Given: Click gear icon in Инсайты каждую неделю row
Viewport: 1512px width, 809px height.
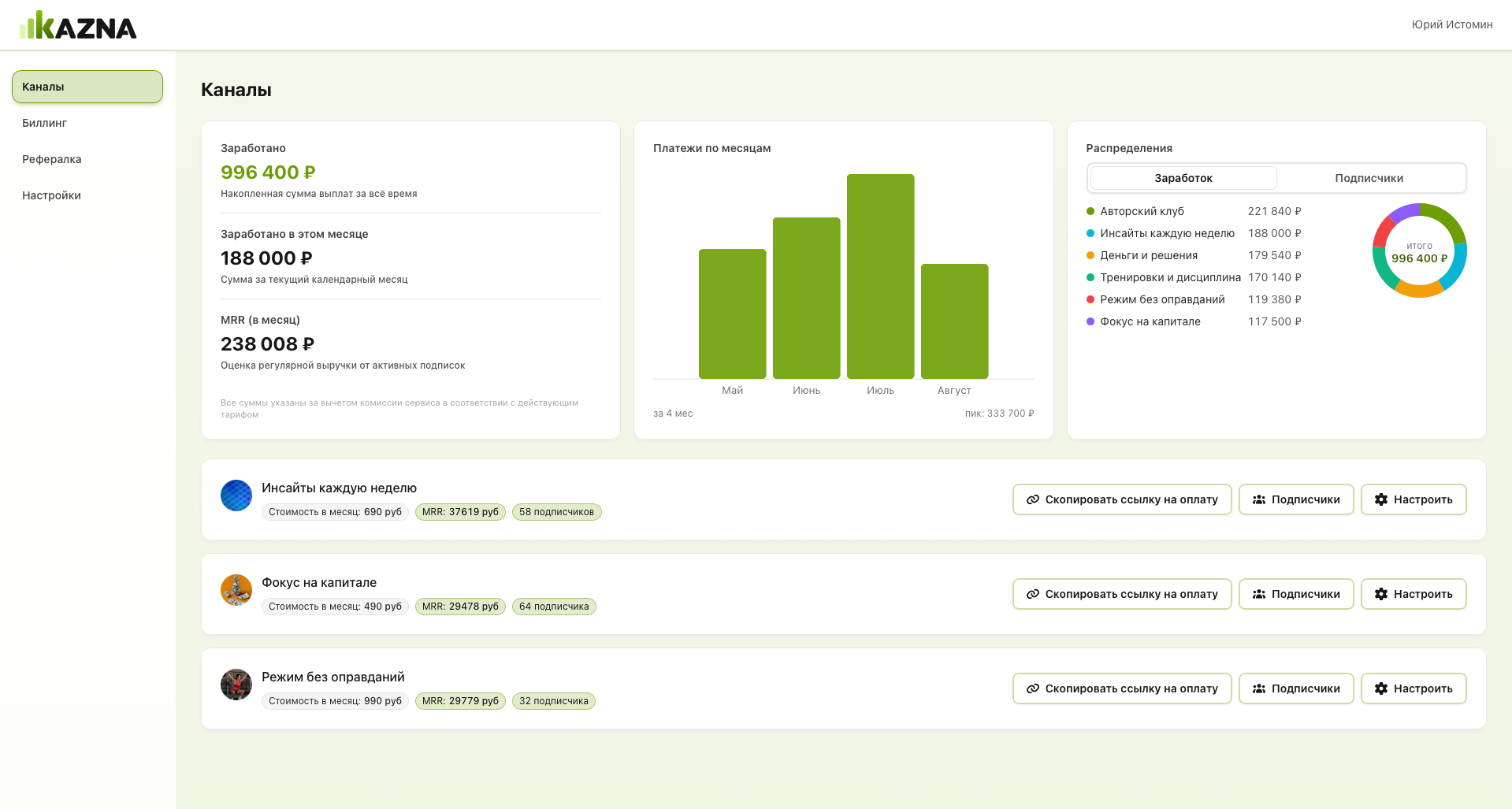Looking at the screenshot, I should [x=1381, y=499].
